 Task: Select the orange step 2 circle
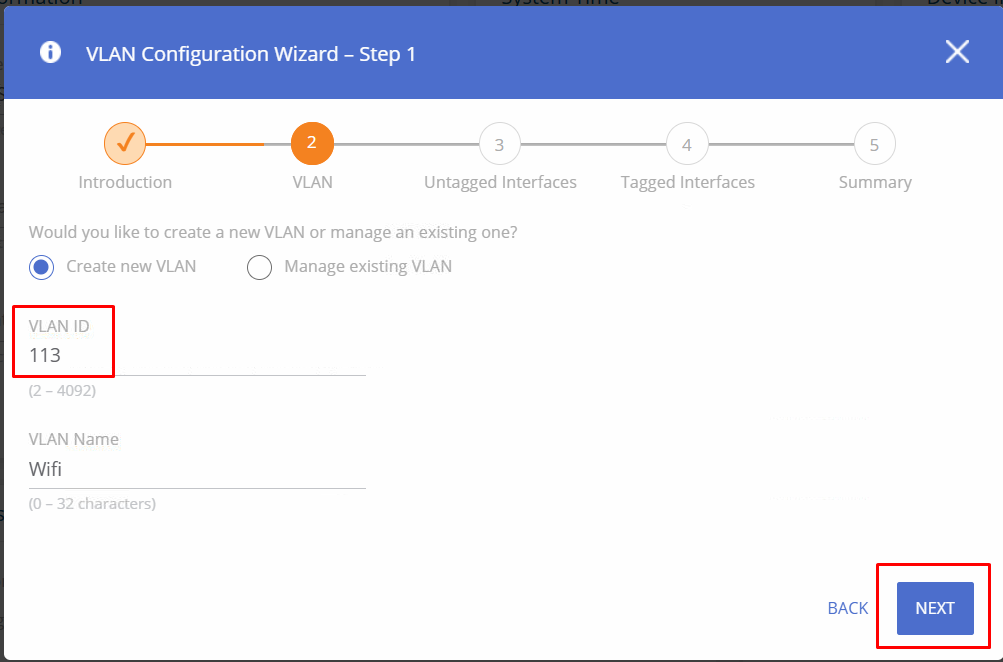(312, 144)
